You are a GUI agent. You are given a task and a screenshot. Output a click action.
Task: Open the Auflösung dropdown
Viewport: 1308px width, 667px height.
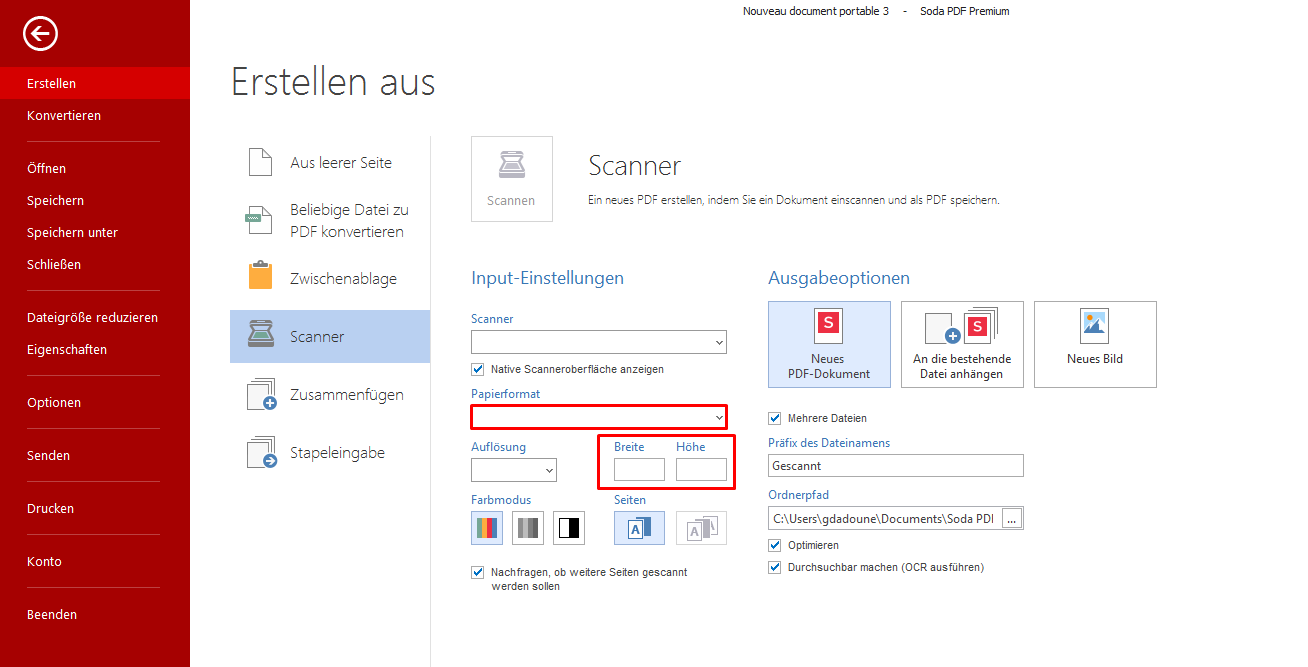click(x=514, y=470)
